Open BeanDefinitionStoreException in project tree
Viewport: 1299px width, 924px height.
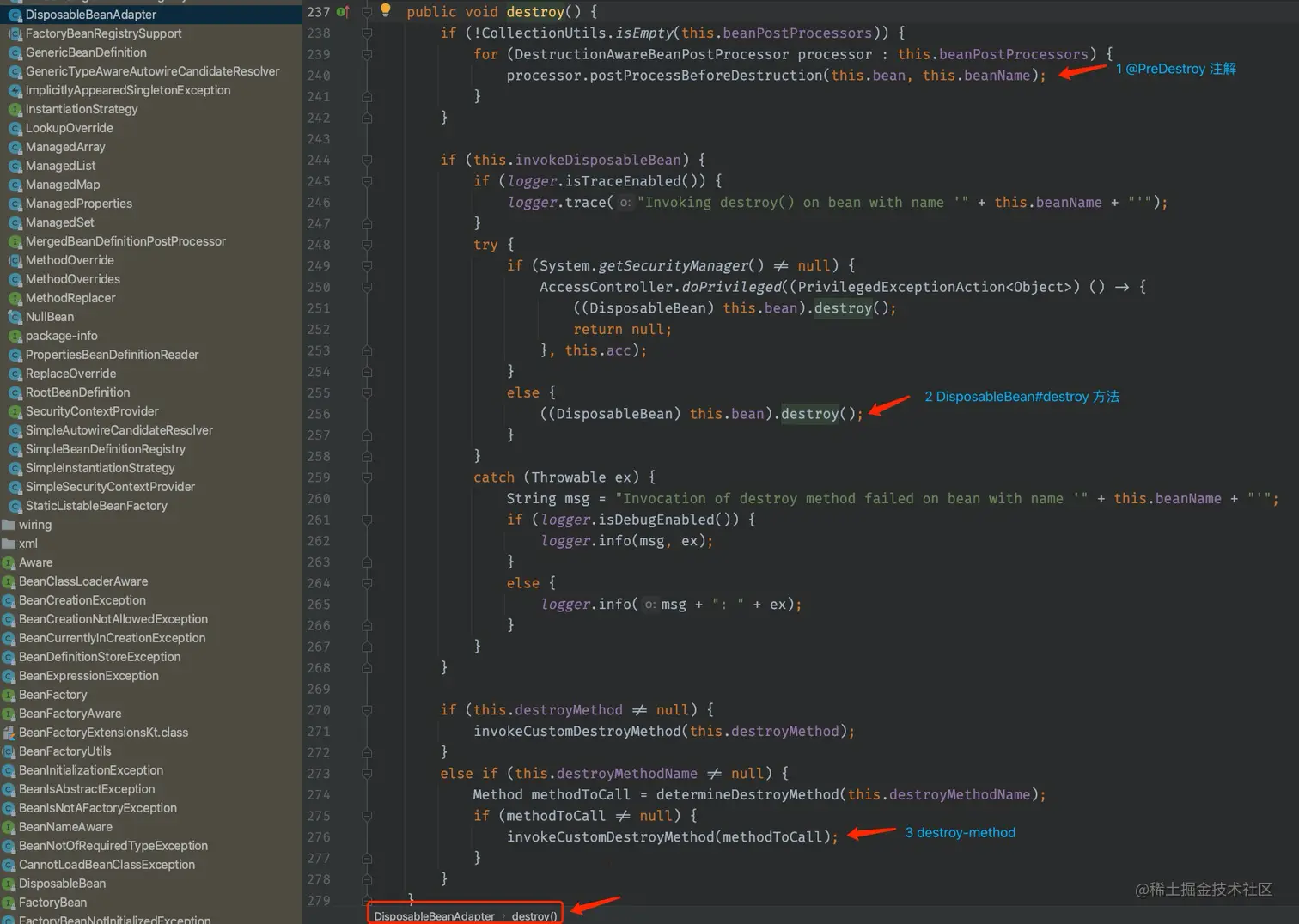coord(100,657)
